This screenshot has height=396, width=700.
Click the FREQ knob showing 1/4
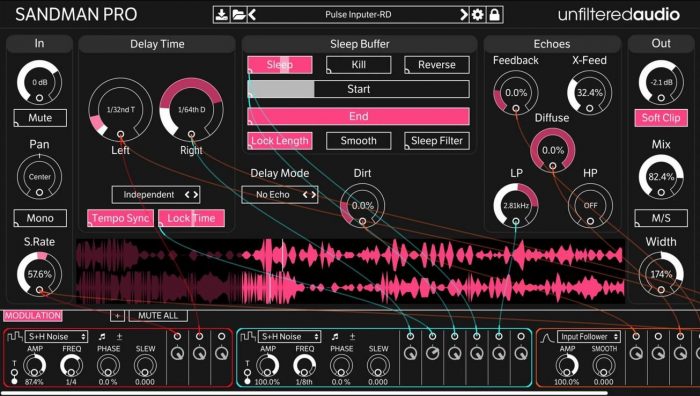[x=71, y=366]
